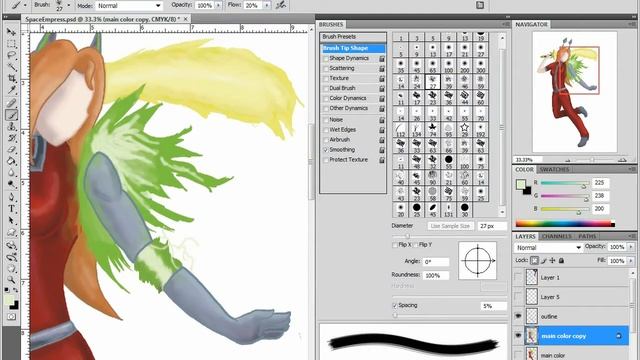Viewport: 640px width, 360px height.
Task: Switch to the Channels tab
Action: pyautogui.click(x=556, y=236)
